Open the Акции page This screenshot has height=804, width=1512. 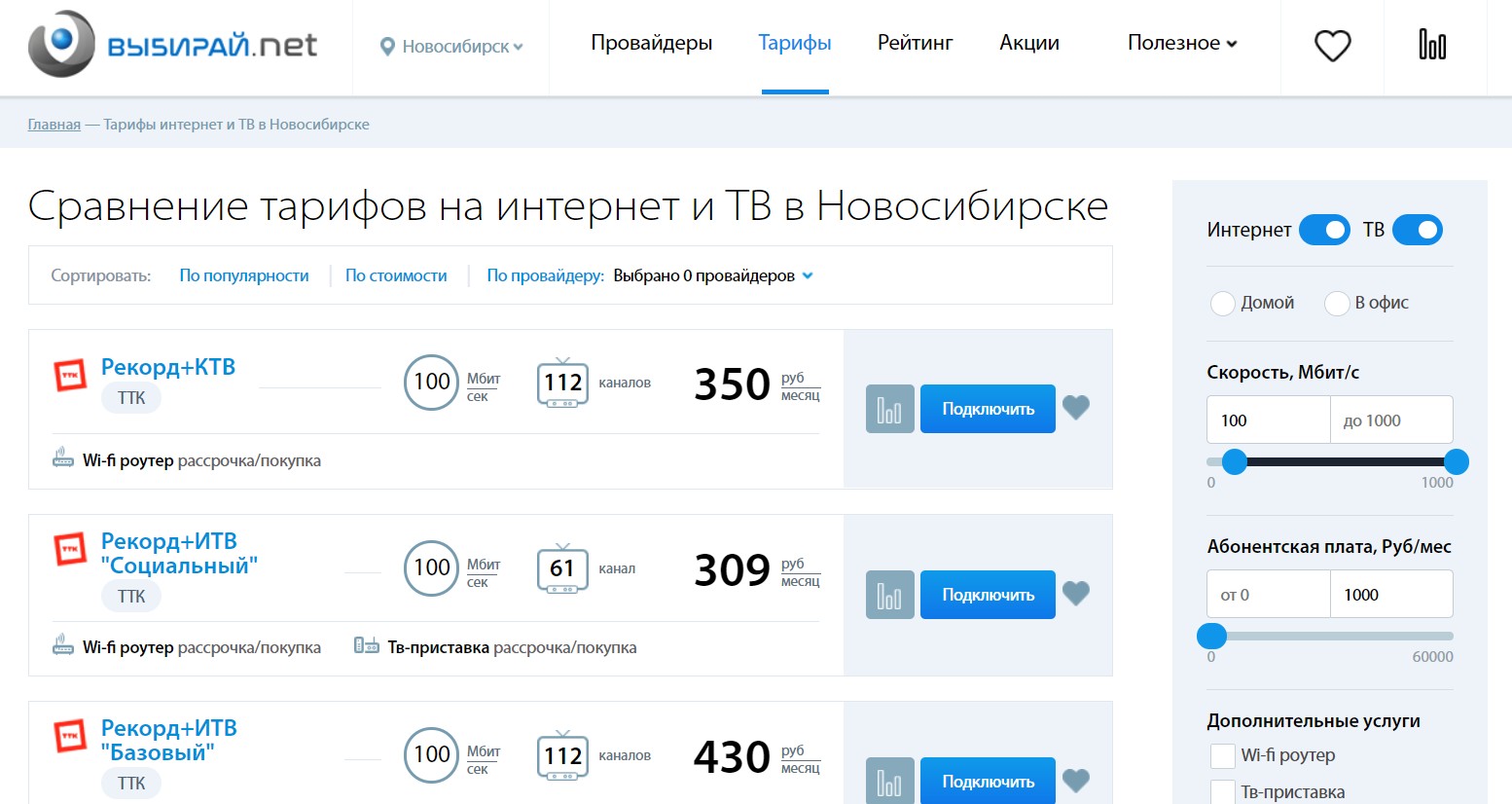tap(1029, 43)
